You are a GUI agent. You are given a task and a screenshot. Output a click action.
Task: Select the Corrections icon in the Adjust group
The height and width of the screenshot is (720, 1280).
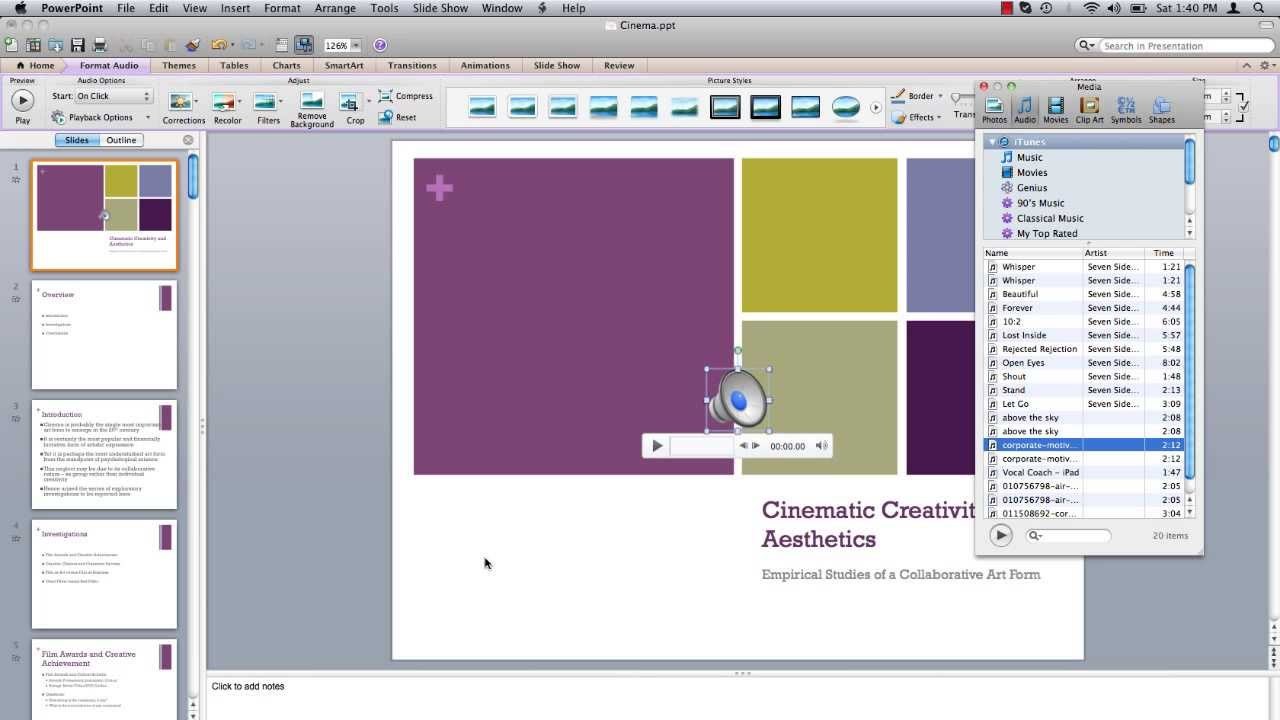[183, 100]
